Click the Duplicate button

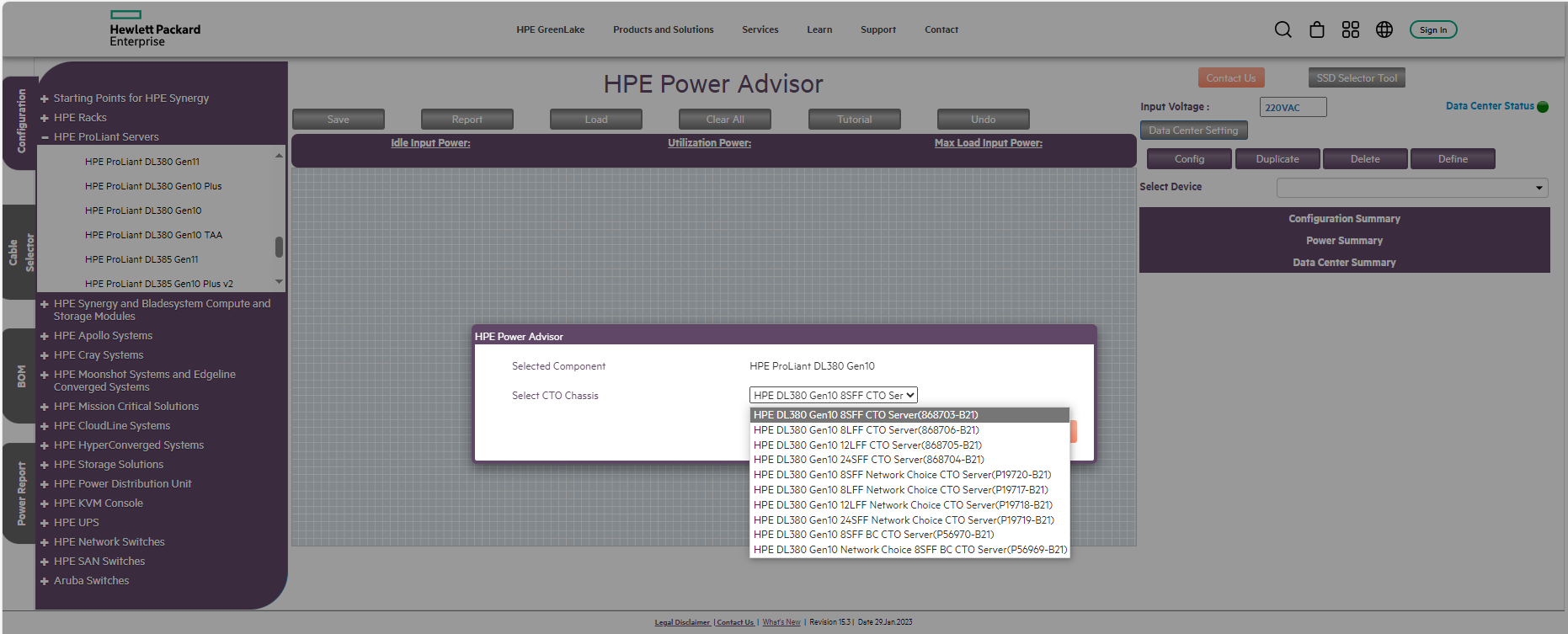pos(1277,159)
